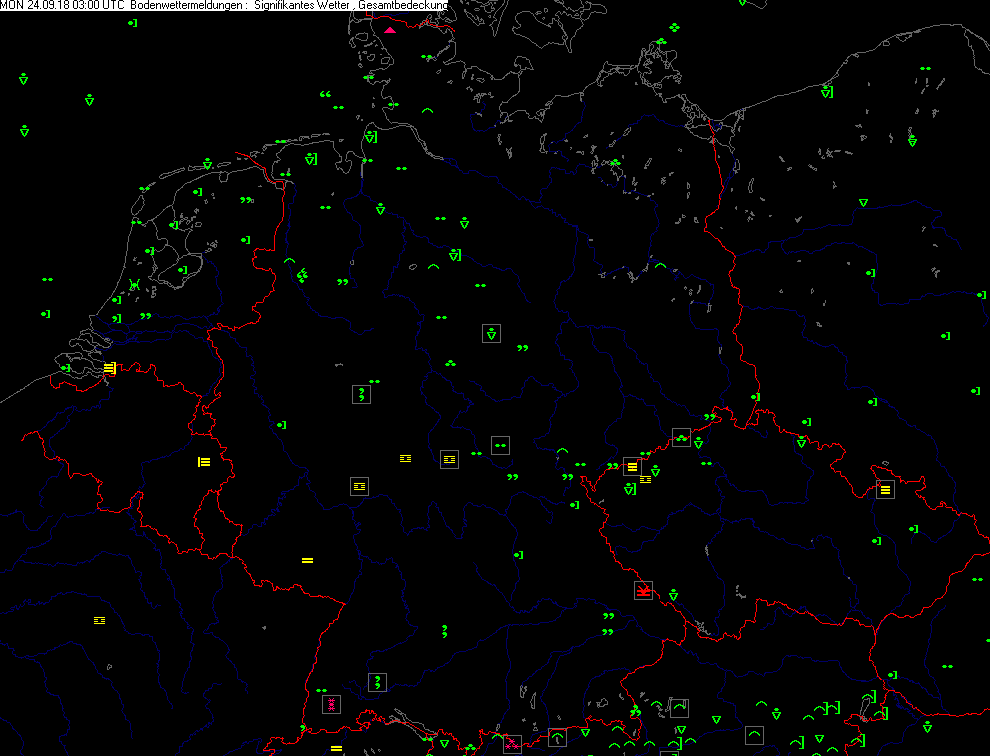Click the pink boxed snow symbol at lower left
This screenshot has height=756, width=990.
pyautogui.click(x=331, y=704)
